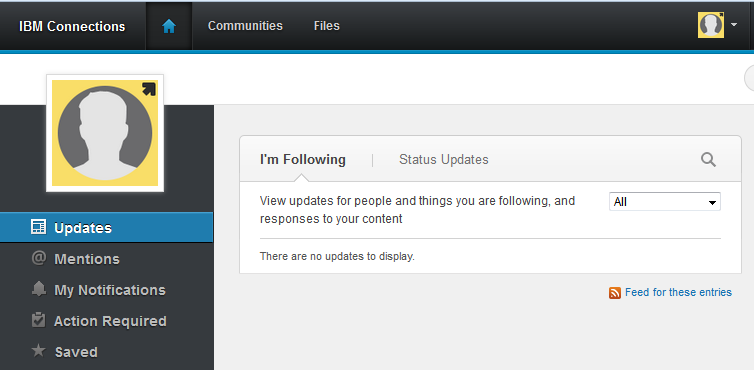Image resolution: width=754 pixels, height=370 pixels.
Task: Click the arrow badge on large profile photo
Action: (x=149, y=89)
